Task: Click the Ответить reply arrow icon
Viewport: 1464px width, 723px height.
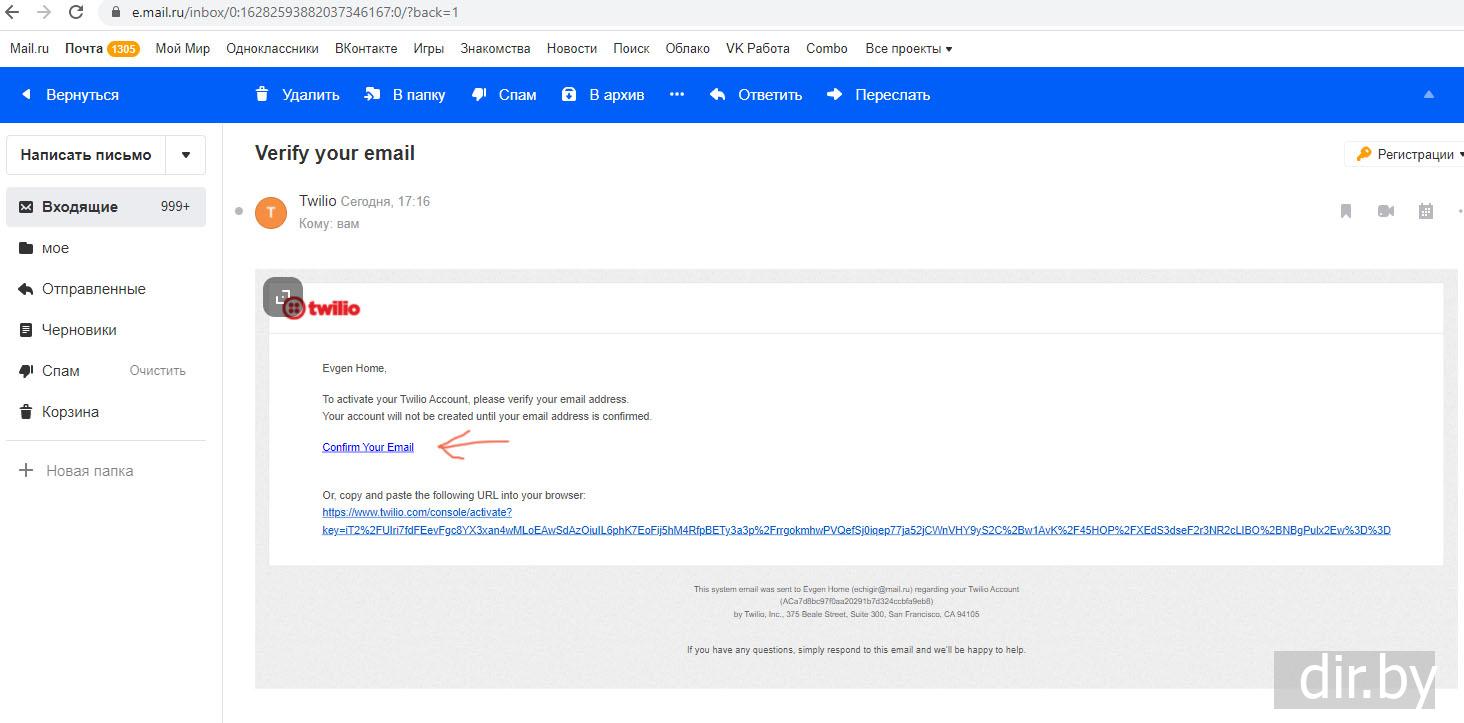Action: (x=717, y=95)
